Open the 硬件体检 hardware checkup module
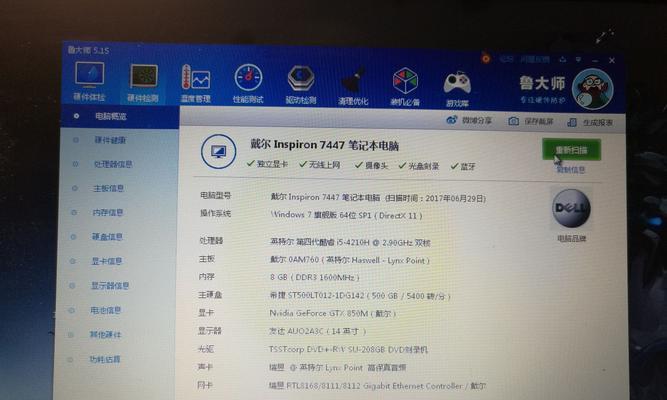The width and height of the screenshot is (667, 400). coord(89,82)
